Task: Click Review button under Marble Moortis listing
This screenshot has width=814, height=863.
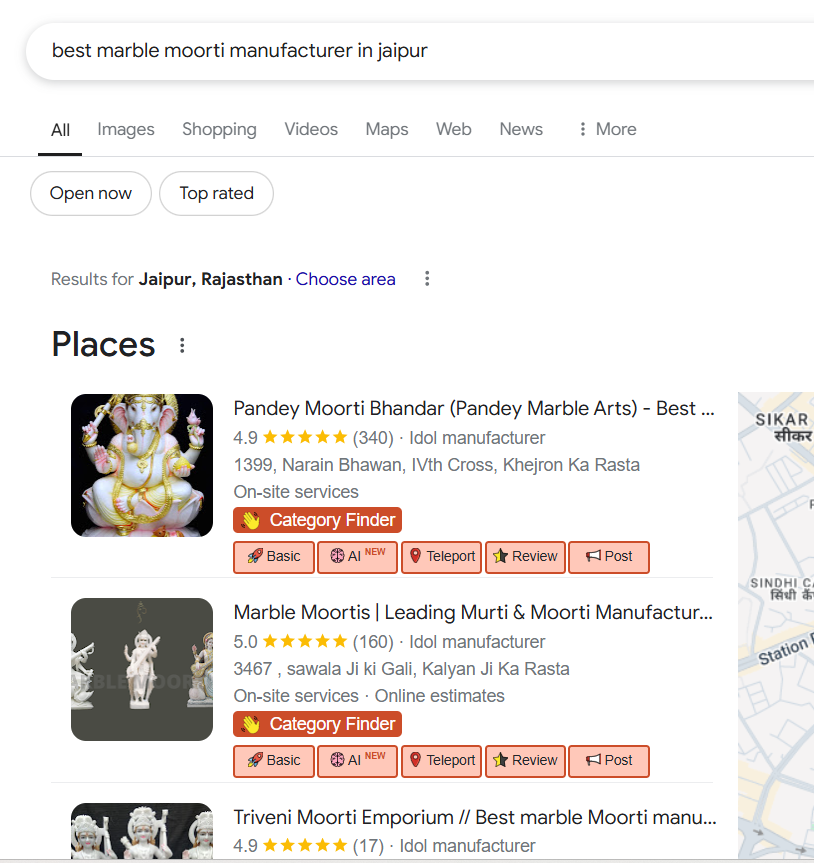Action: pos(525,761)
